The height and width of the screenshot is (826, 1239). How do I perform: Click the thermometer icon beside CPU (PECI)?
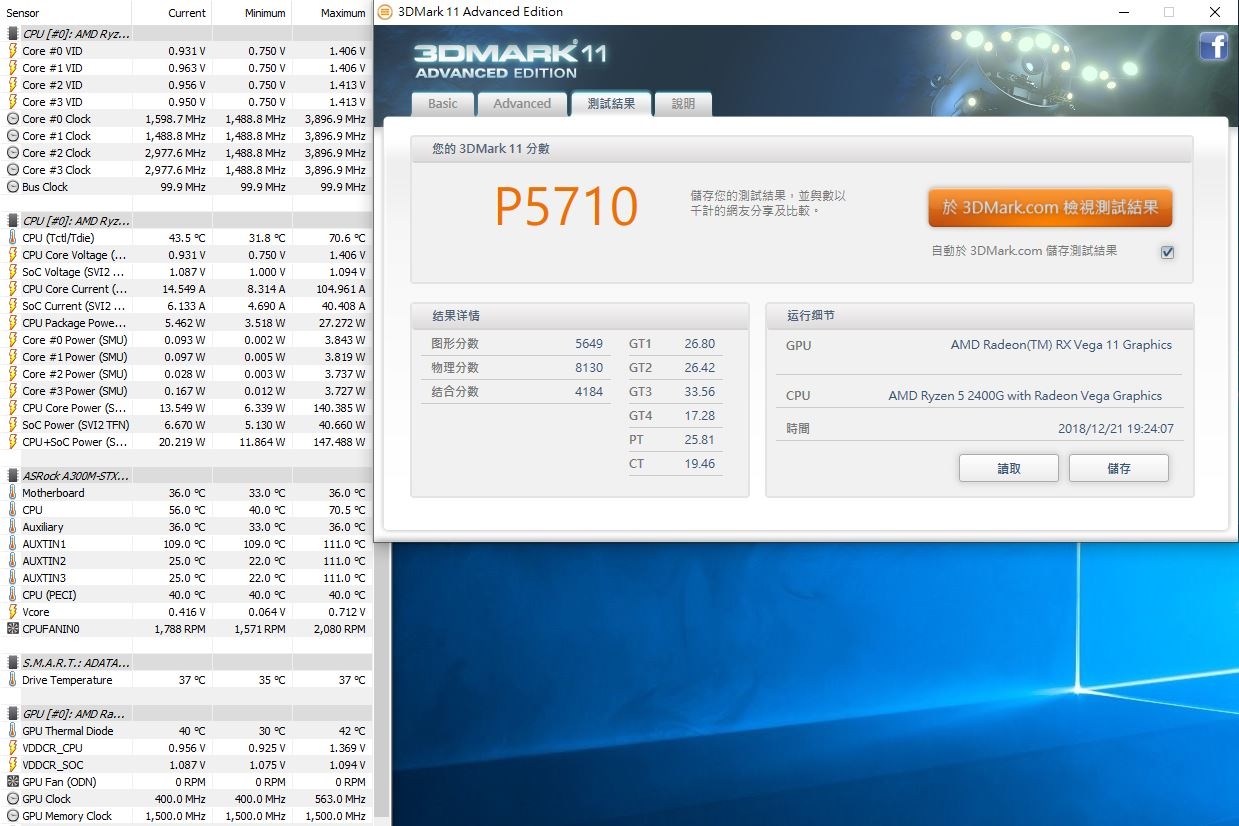pyautogui.click(x=13, y=595)
